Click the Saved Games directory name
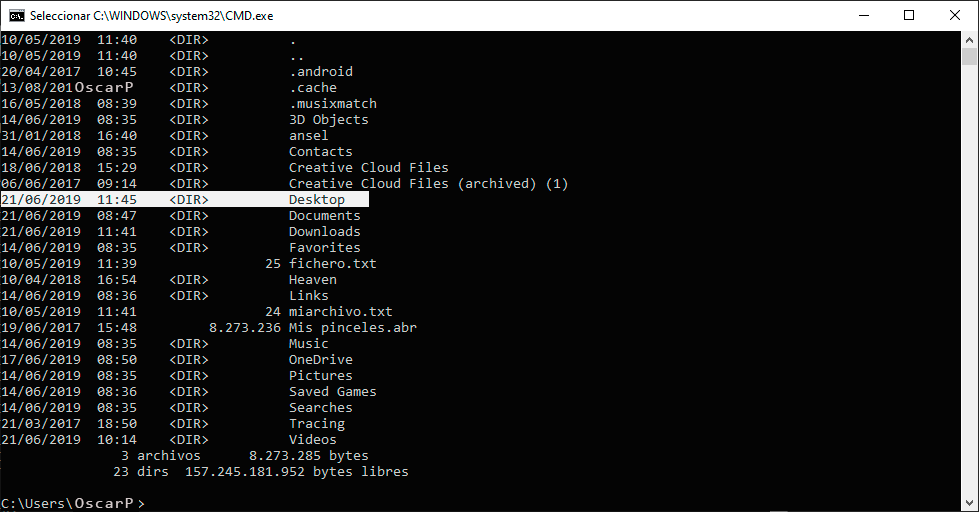979x512 pixels. click(332, 392)
